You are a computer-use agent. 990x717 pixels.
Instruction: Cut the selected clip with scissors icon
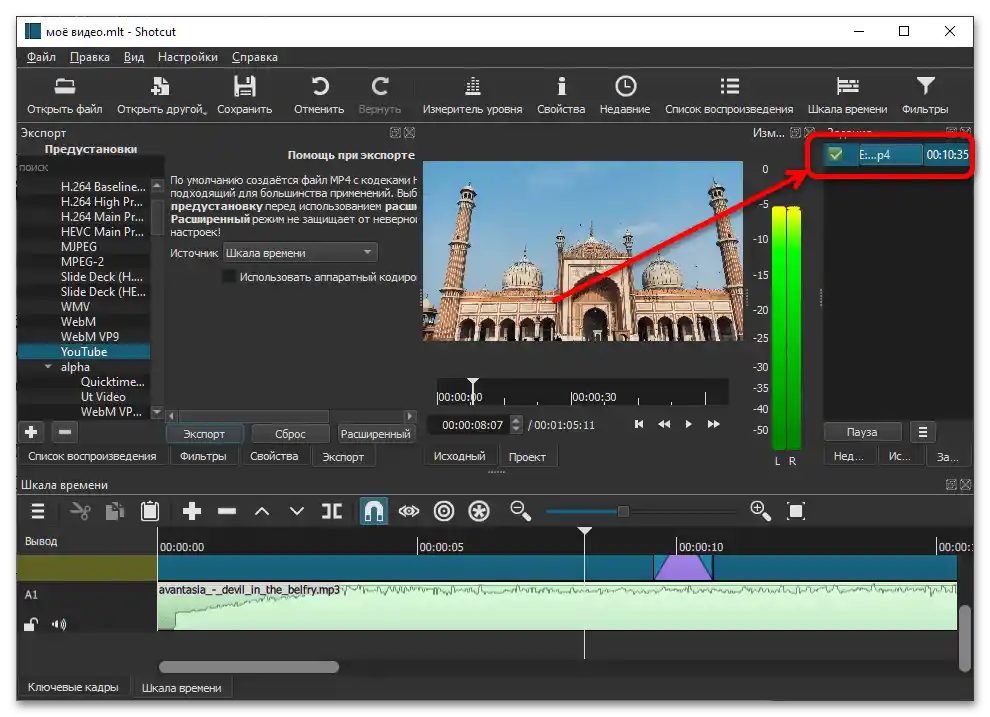coord(80,511)
